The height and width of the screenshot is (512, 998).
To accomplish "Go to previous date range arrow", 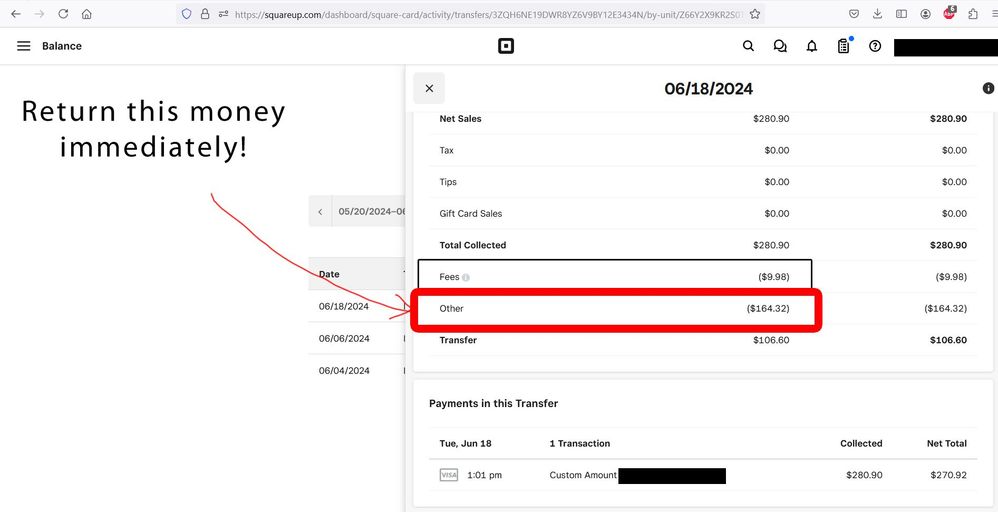I will [320, 212].
